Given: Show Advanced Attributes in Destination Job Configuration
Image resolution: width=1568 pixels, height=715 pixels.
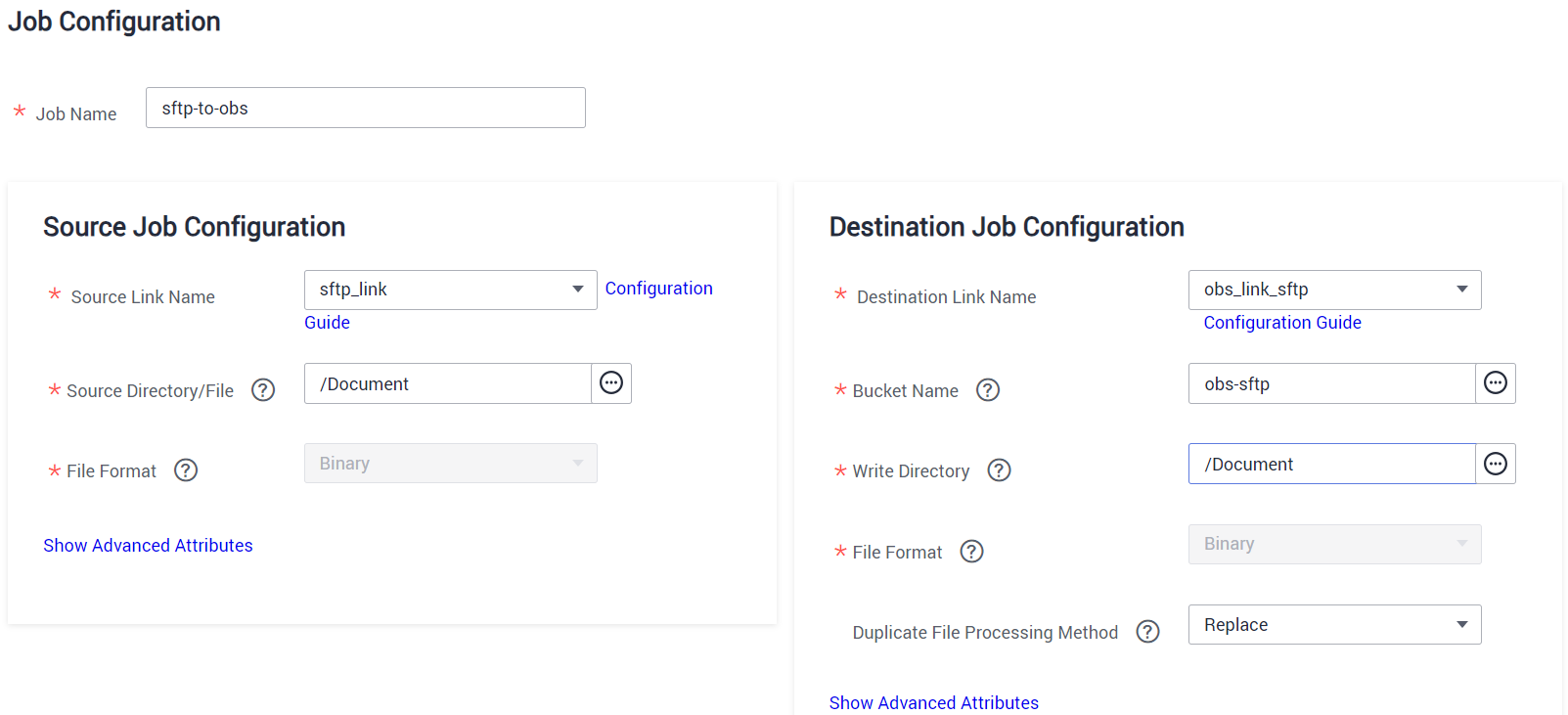Looking at the screenshot, I should pyautogui.click(x=933, y=703).
